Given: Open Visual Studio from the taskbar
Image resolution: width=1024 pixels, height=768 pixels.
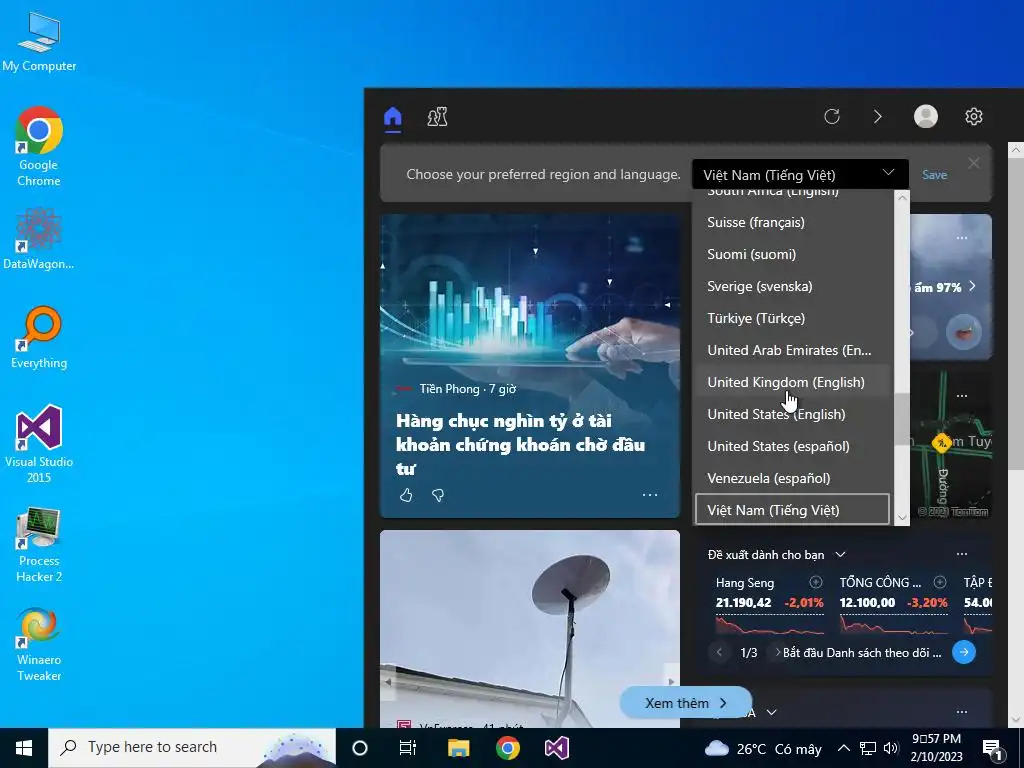Looking at the screenshot, I should 557,748.
